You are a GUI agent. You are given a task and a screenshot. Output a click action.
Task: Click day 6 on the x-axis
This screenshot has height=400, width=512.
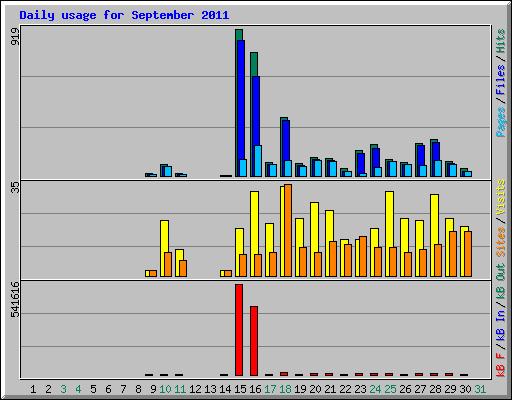click(x=108, y=389)
